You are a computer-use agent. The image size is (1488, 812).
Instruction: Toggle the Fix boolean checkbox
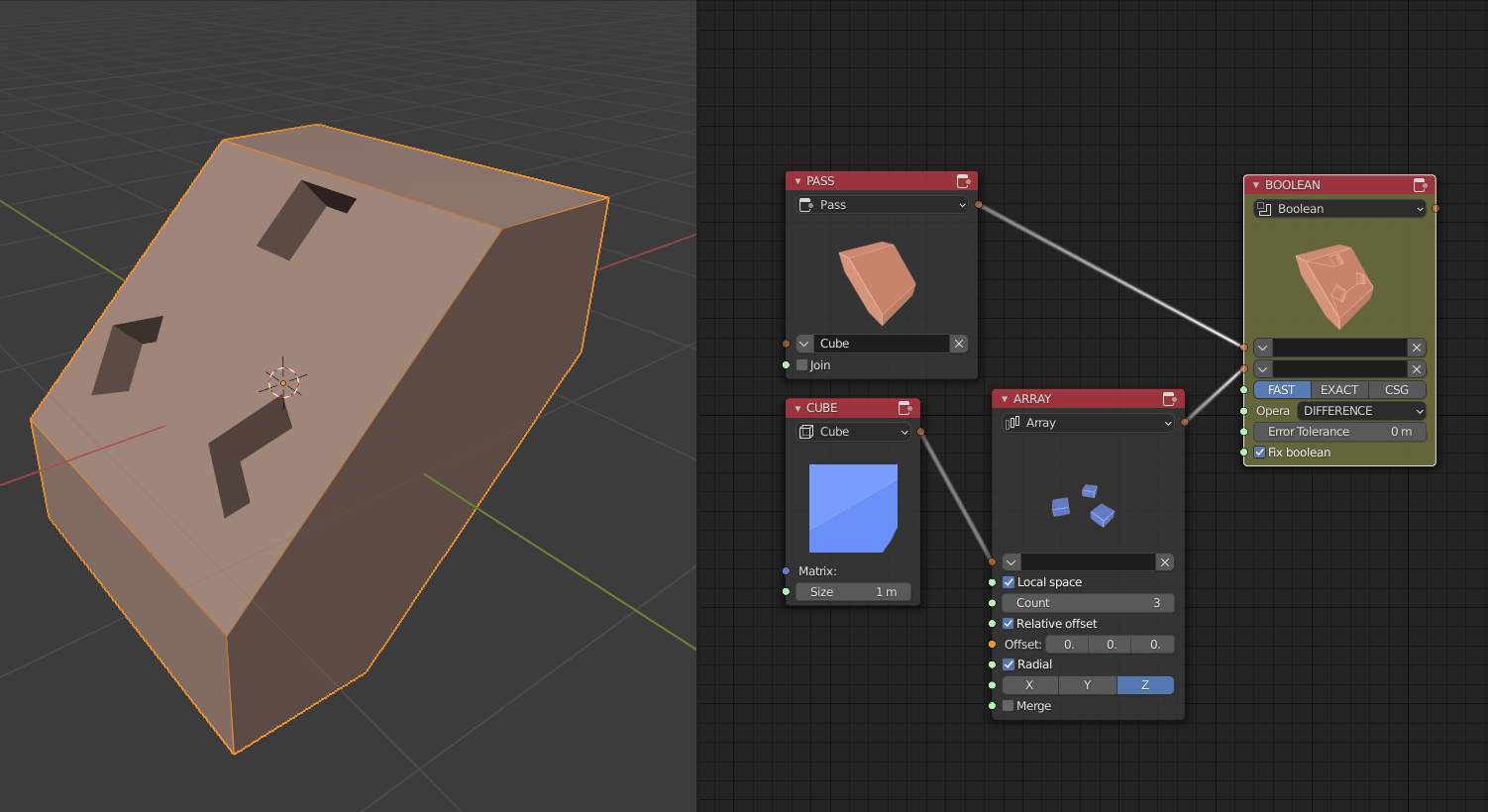click(x=1260, y=453)
